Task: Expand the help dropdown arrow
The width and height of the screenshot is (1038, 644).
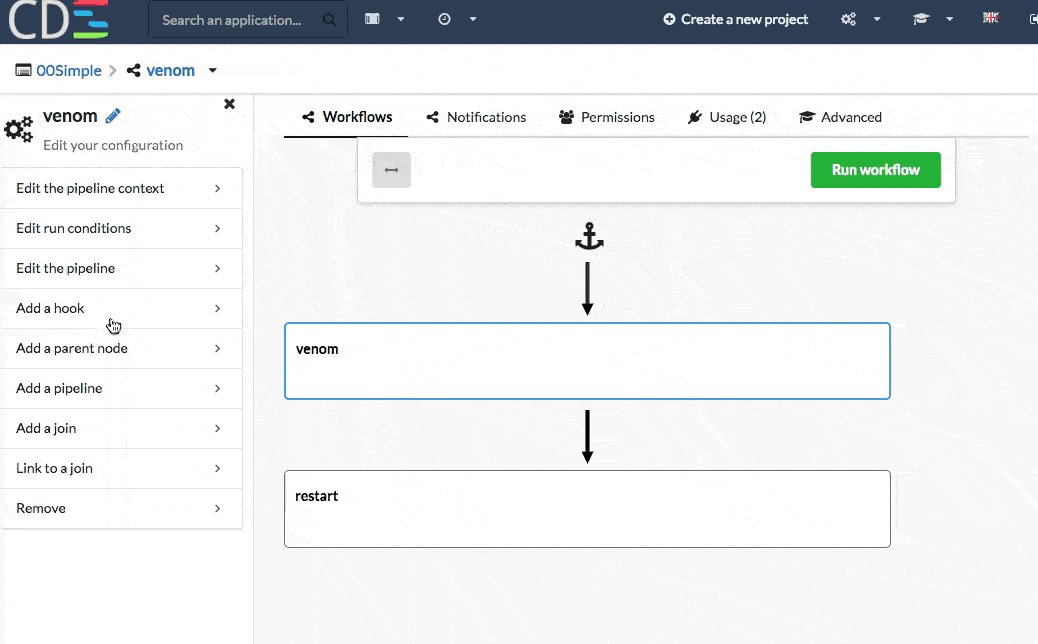Action: coord(949,19)
